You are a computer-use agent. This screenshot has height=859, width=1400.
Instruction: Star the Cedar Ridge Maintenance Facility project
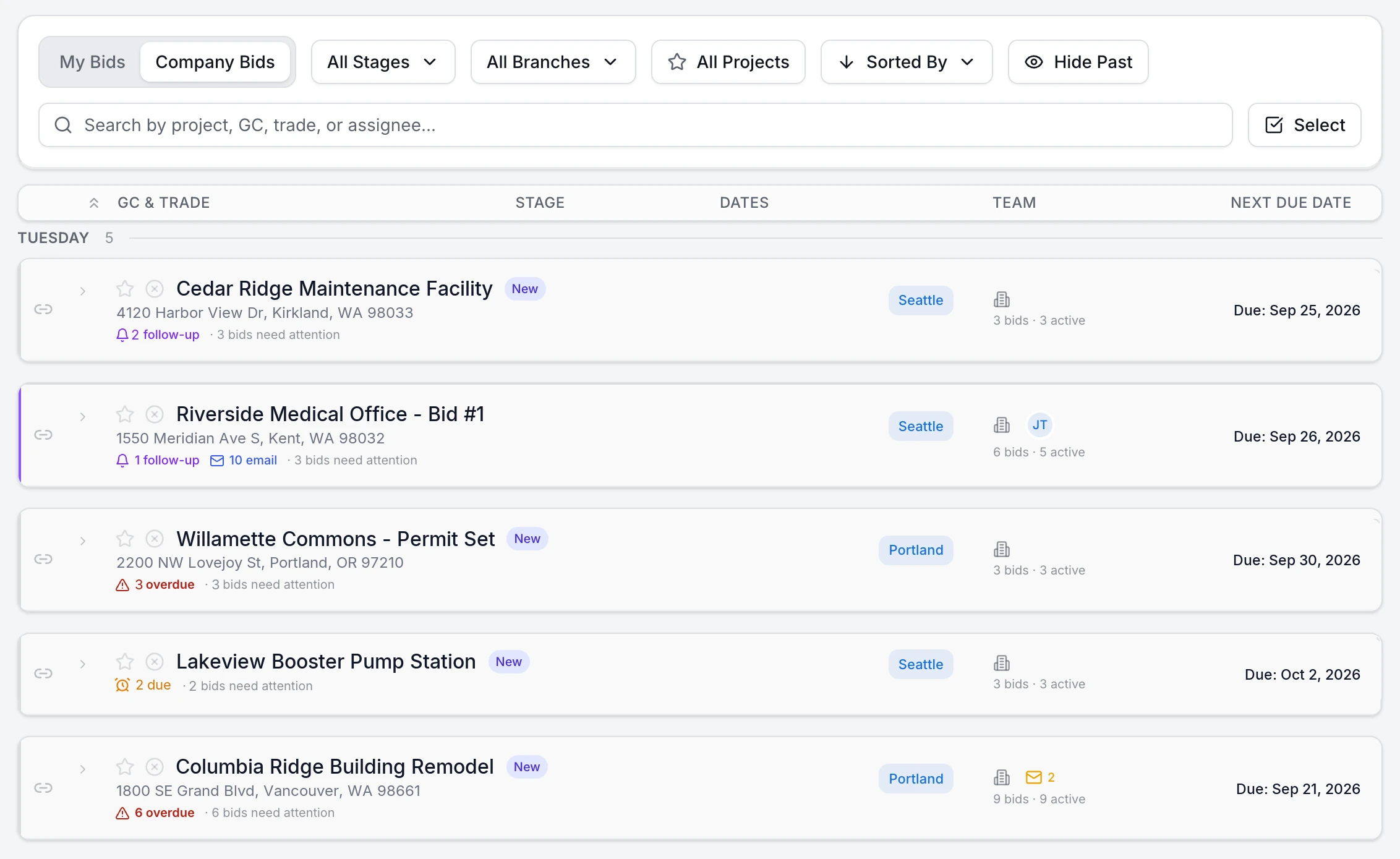click(x=125, y=289)
